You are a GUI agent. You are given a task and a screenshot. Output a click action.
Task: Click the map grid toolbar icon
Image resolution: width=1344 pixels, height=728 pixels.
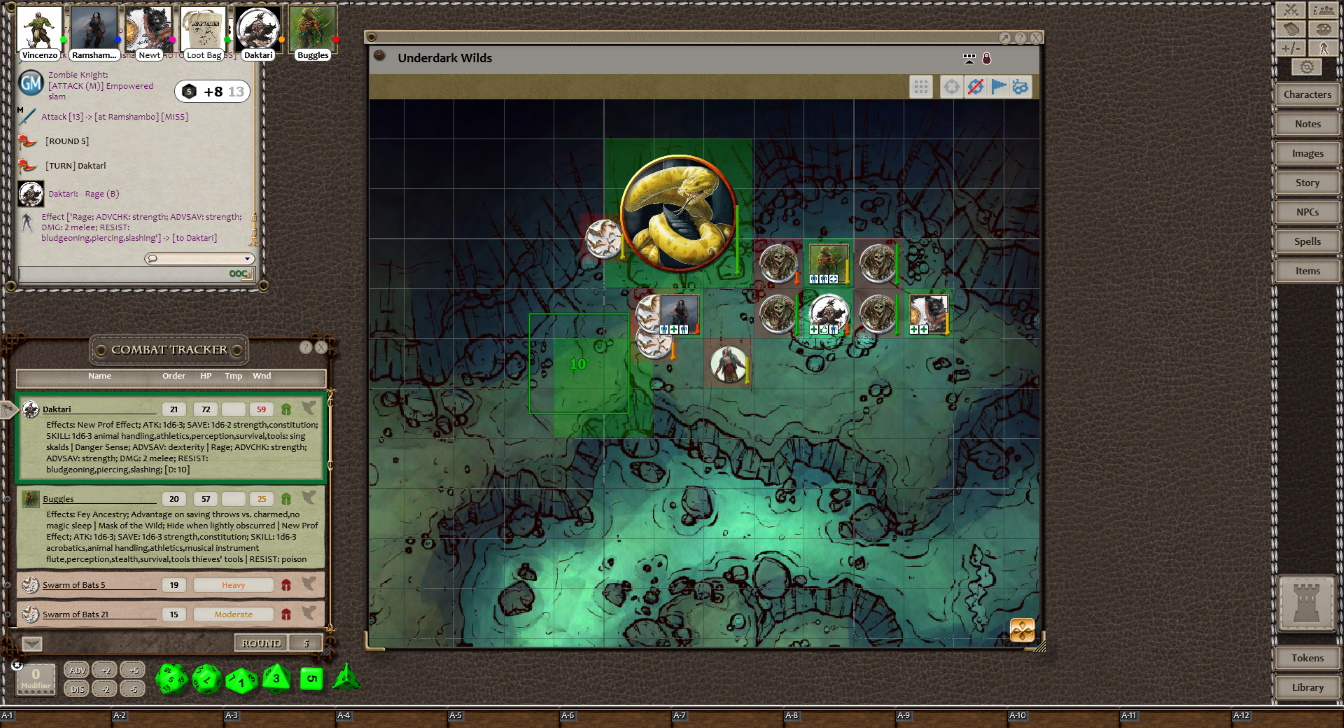pyautogui.click(x=921, y=87)
